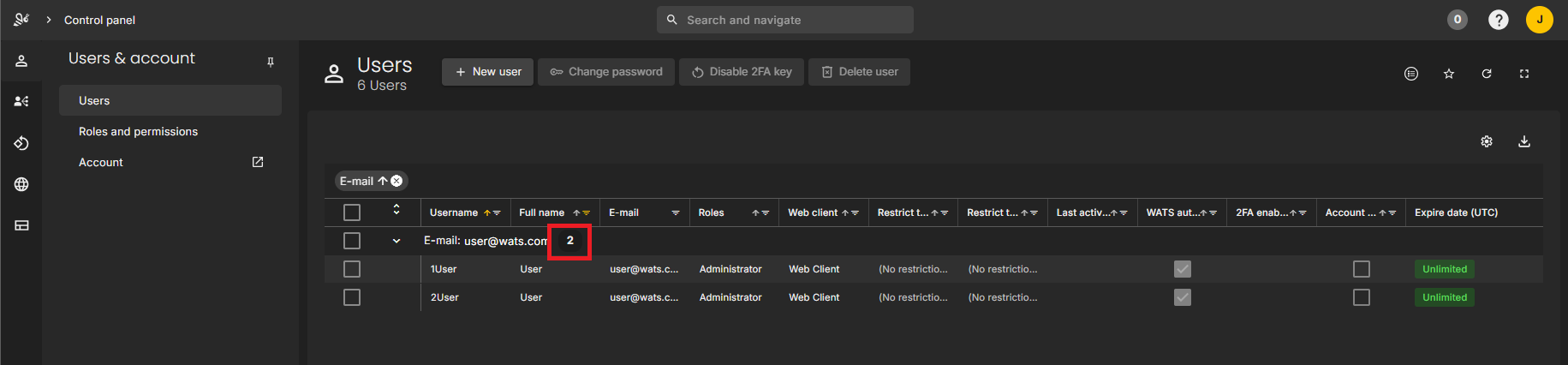Sort by Roles column arrow
Viewport: 1568px width, 365px height.
coord(756,212)
